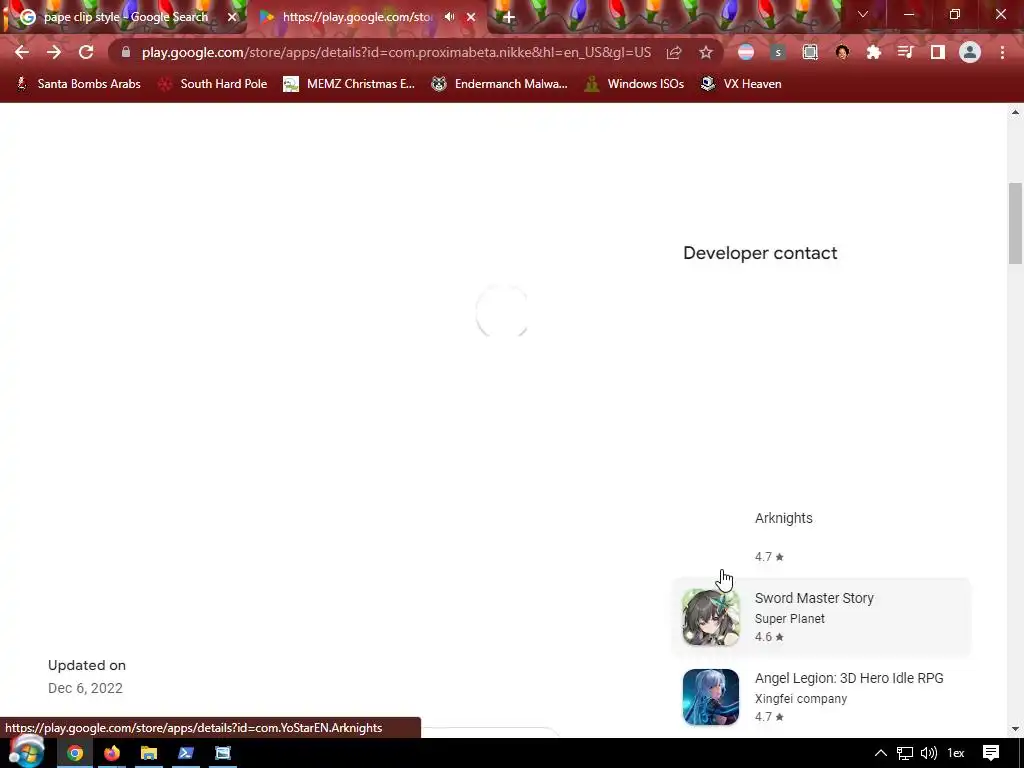The image size is (1024, 768).
Task: Open PowerShell from the taskbar
Action: [x=185, y=753]
